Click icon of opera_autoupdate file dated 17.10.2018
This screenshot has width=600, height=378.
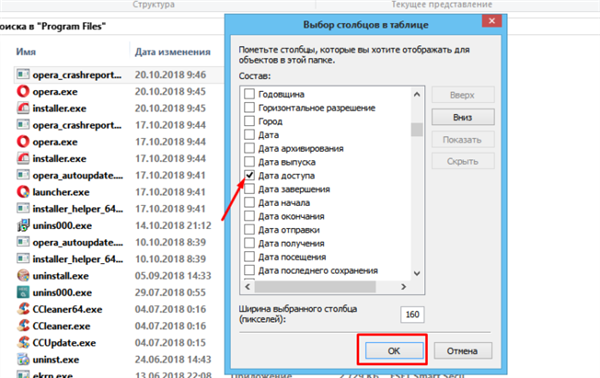(23, 175)
